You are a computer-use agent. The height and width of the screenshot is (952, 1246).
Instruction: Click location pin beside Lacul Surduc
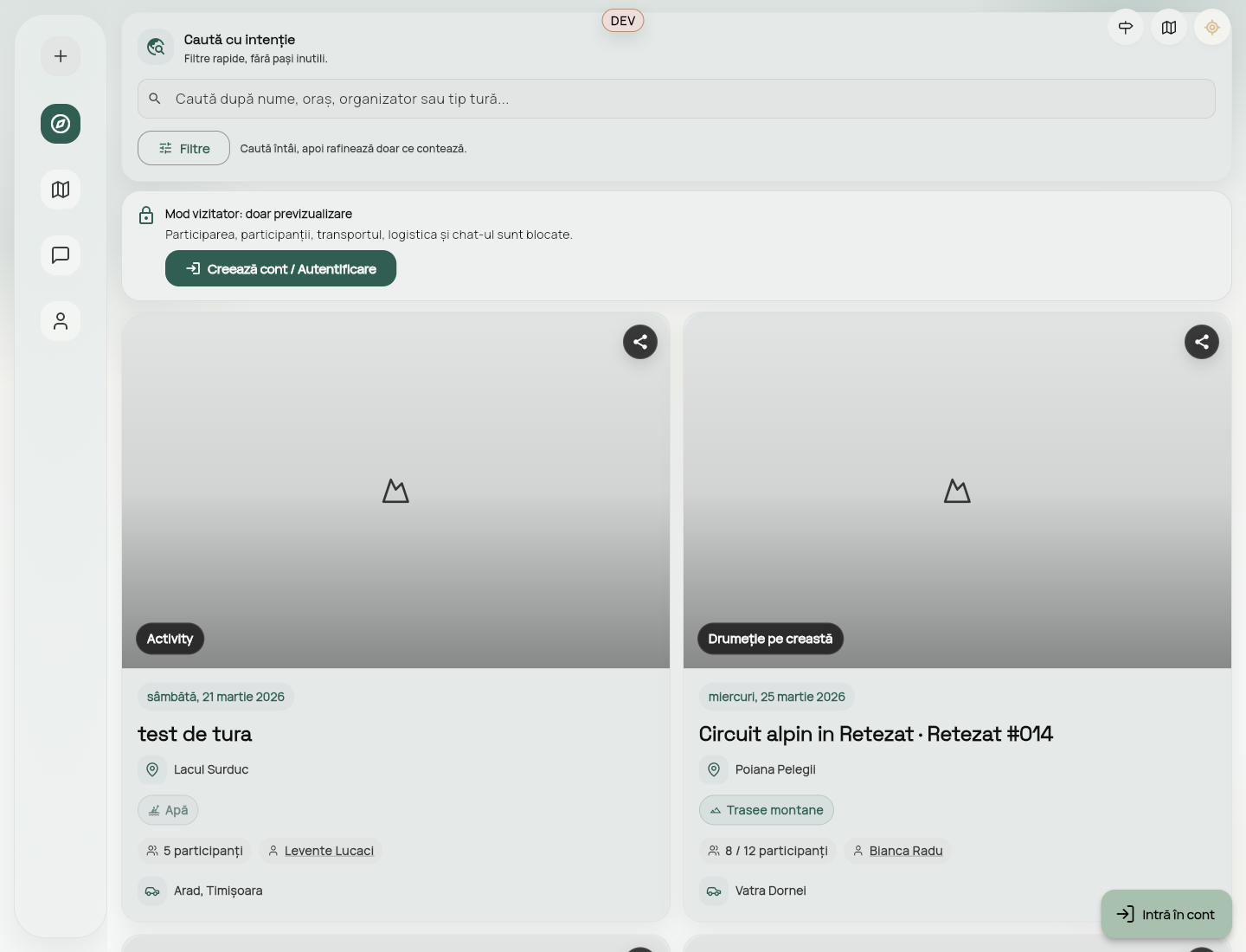[x=152, y=769]
